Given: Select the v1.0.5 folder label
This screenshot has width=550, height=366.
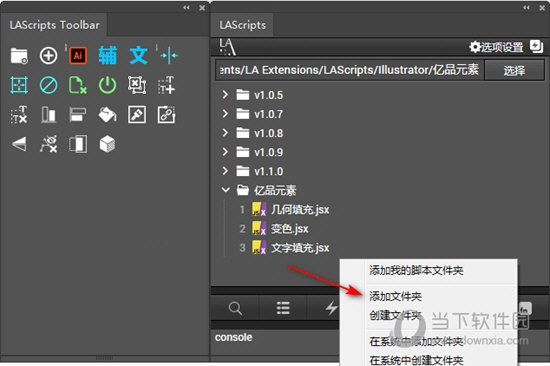Looking at the screenshot, I should click(268, 95).
